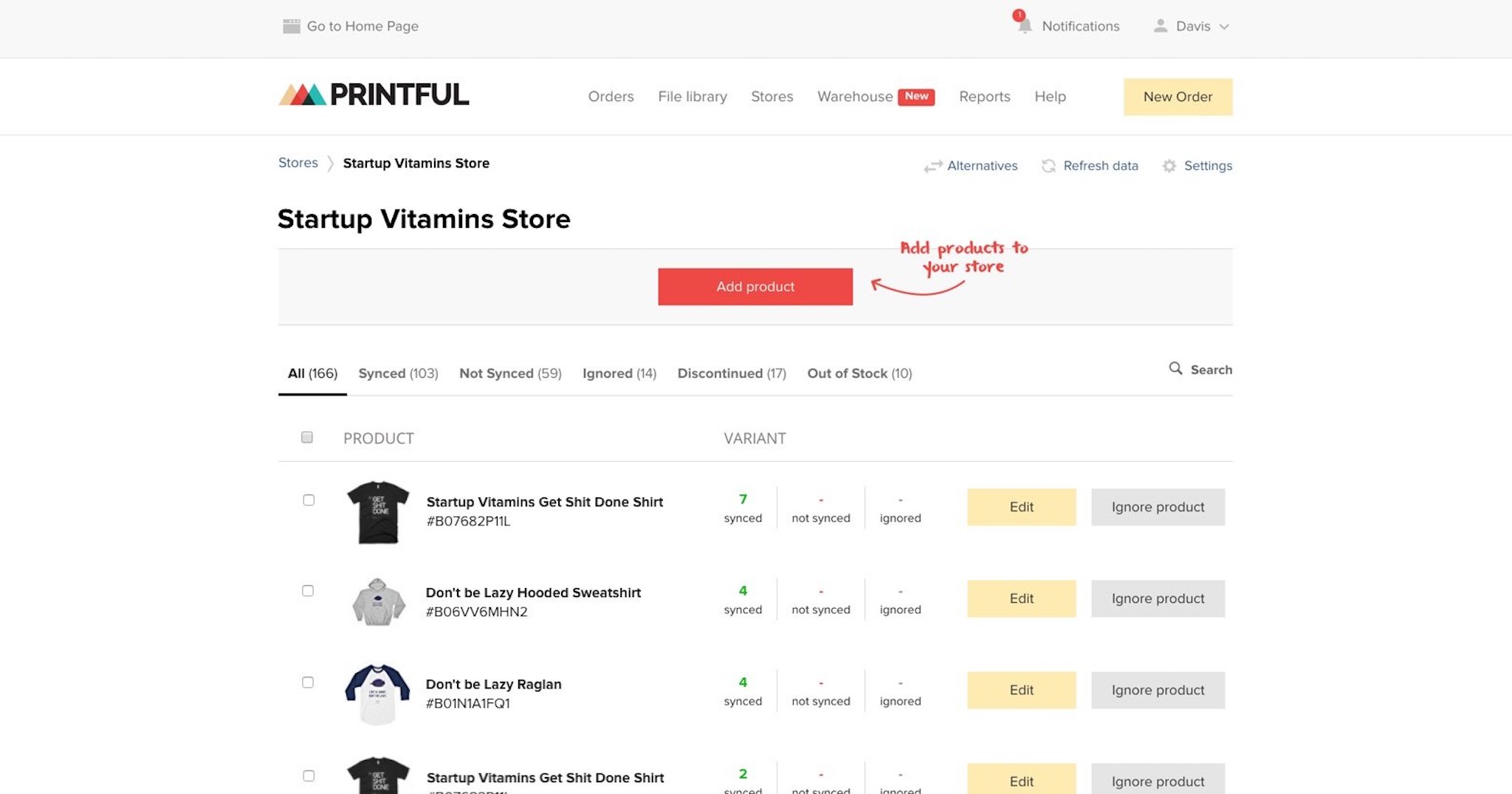Click the #B06VV6MHN2 product code
This screenshot has height=794, width=1512.
476,612
